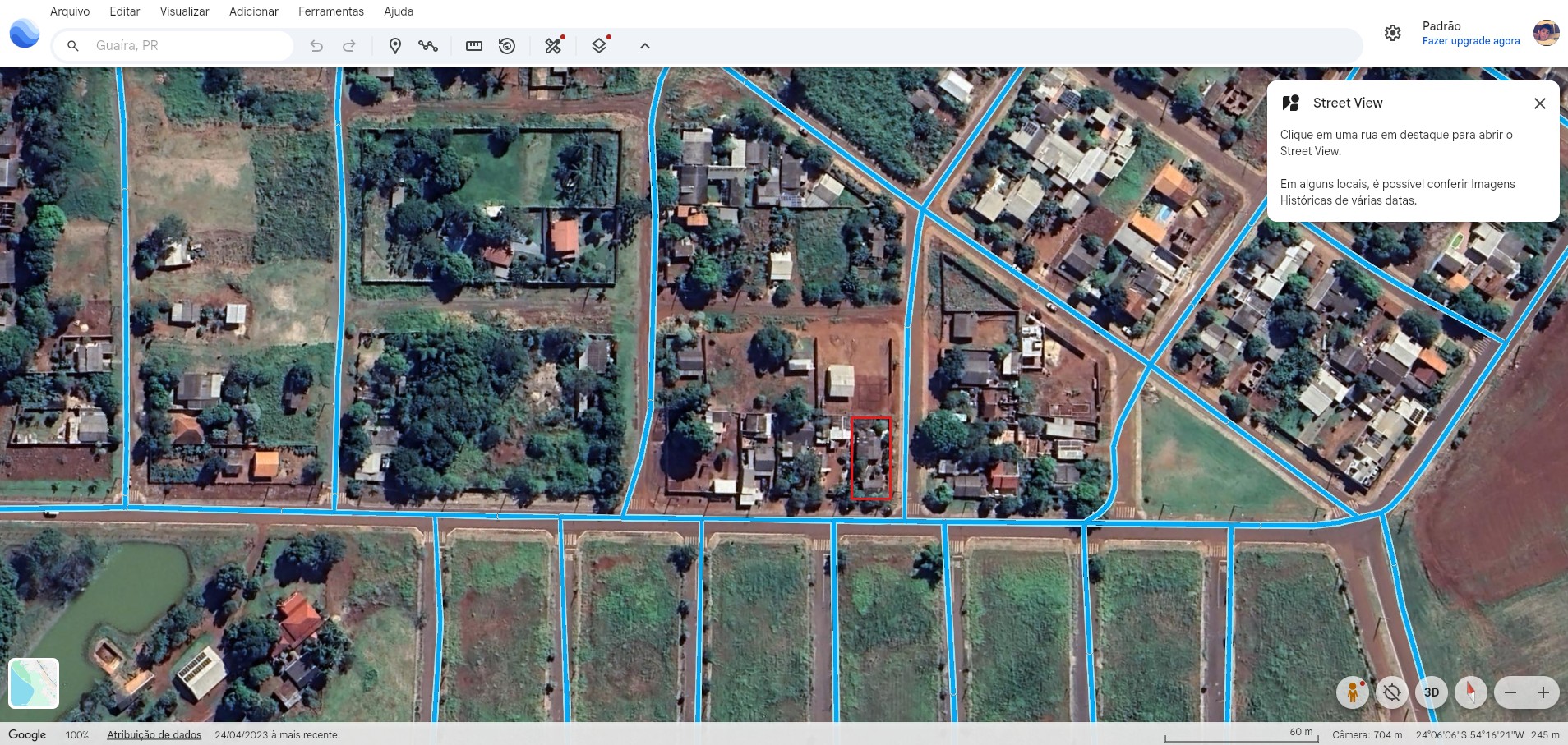Toggle the Street View pegman button
The width and height of the screenshot is (1568, 745).
(1352, 692)
